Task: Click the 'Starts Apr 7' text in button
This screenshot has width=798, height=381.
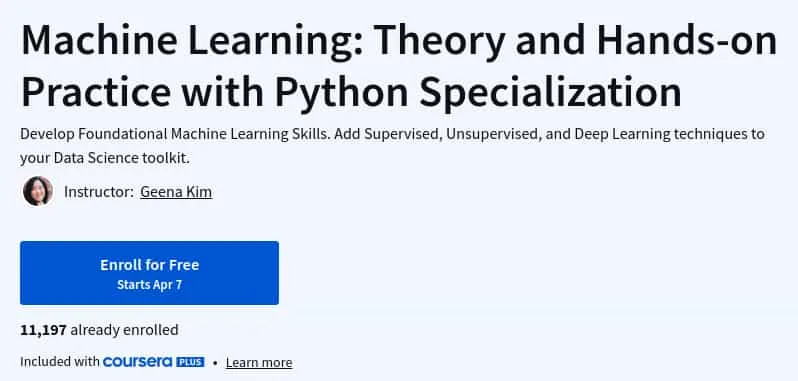Action: click(x=149, y=285)
